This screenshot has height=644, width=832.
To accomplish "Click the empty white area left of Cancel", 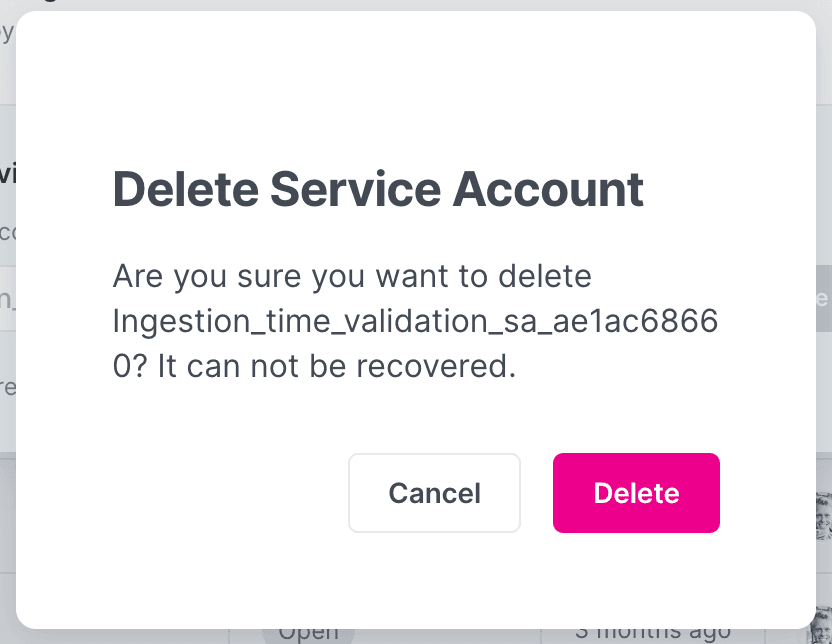I will (x=220, y=493).
